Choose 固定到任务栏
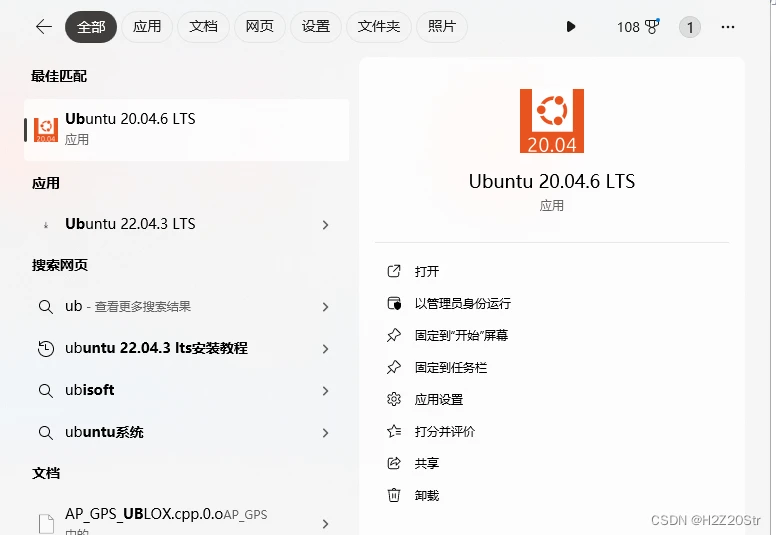Image resolution: width=776 pixels, height=535 pixels. 451,368
